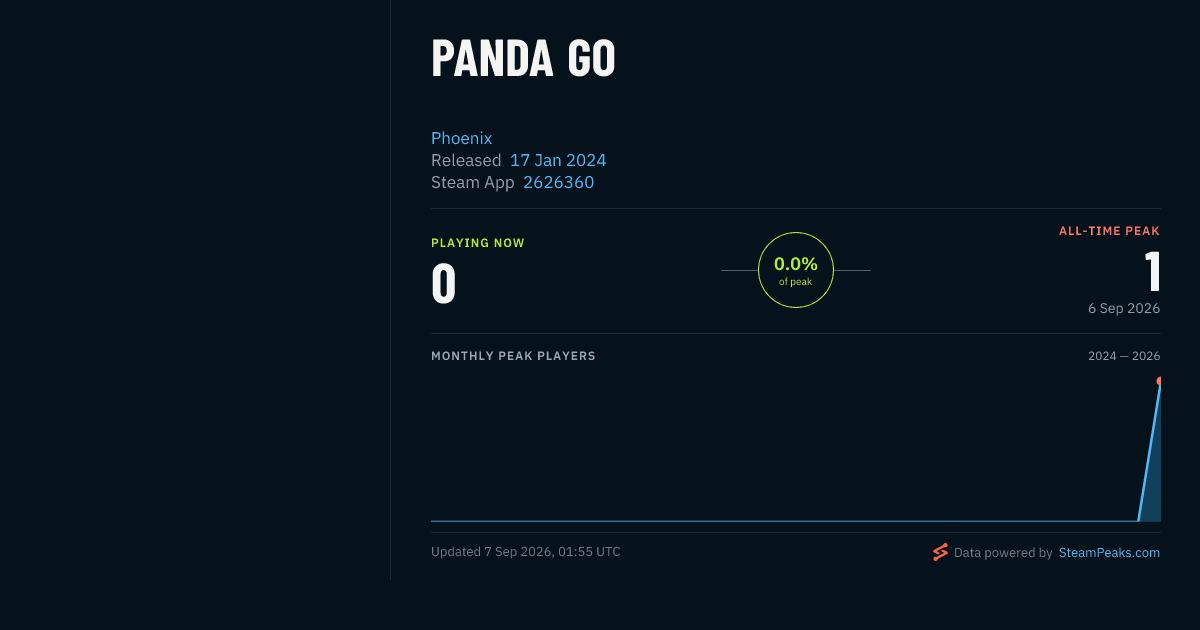Screen dimensions: 1200x630
Task: Click the SteamPeaks logo icon
Action: click(x=940, y=552)
